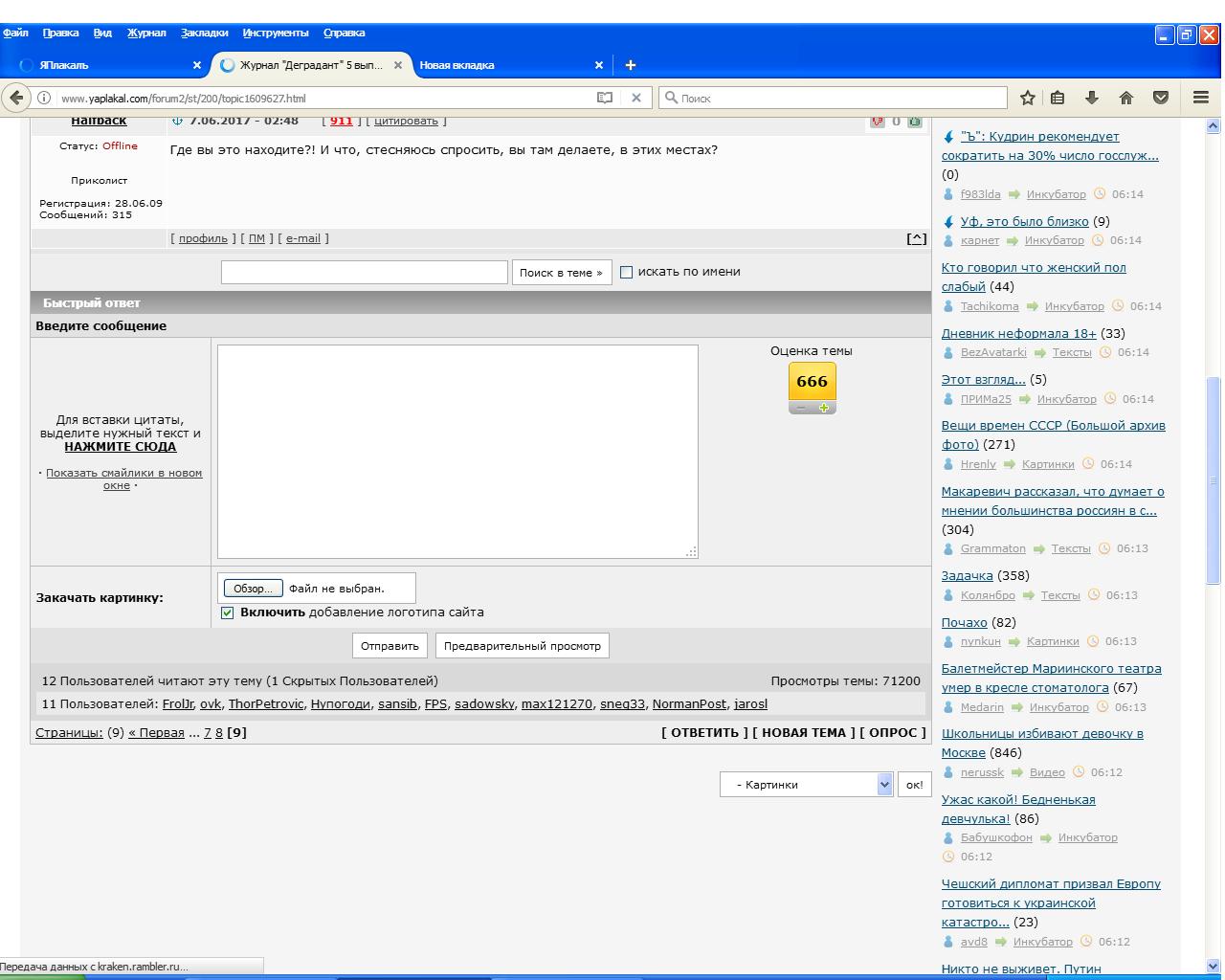Click the minus to downvote the topic

click(801, 408)
